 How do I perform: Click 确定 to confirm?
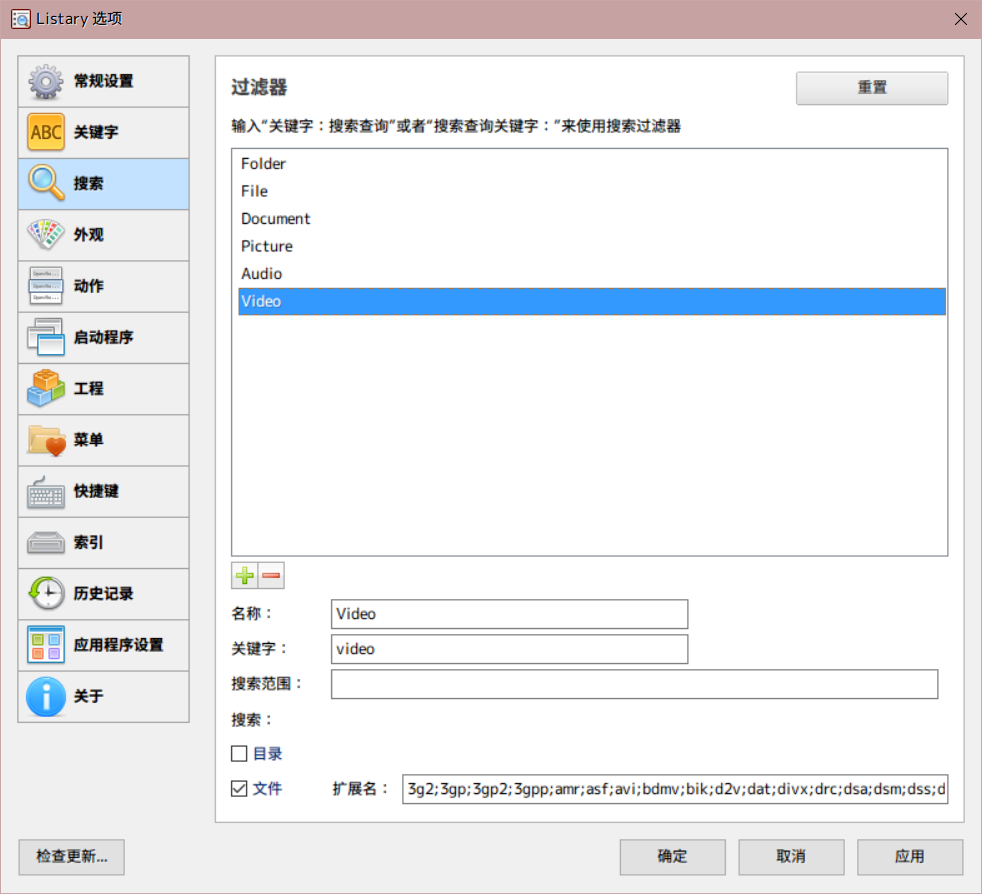(673, 856)
